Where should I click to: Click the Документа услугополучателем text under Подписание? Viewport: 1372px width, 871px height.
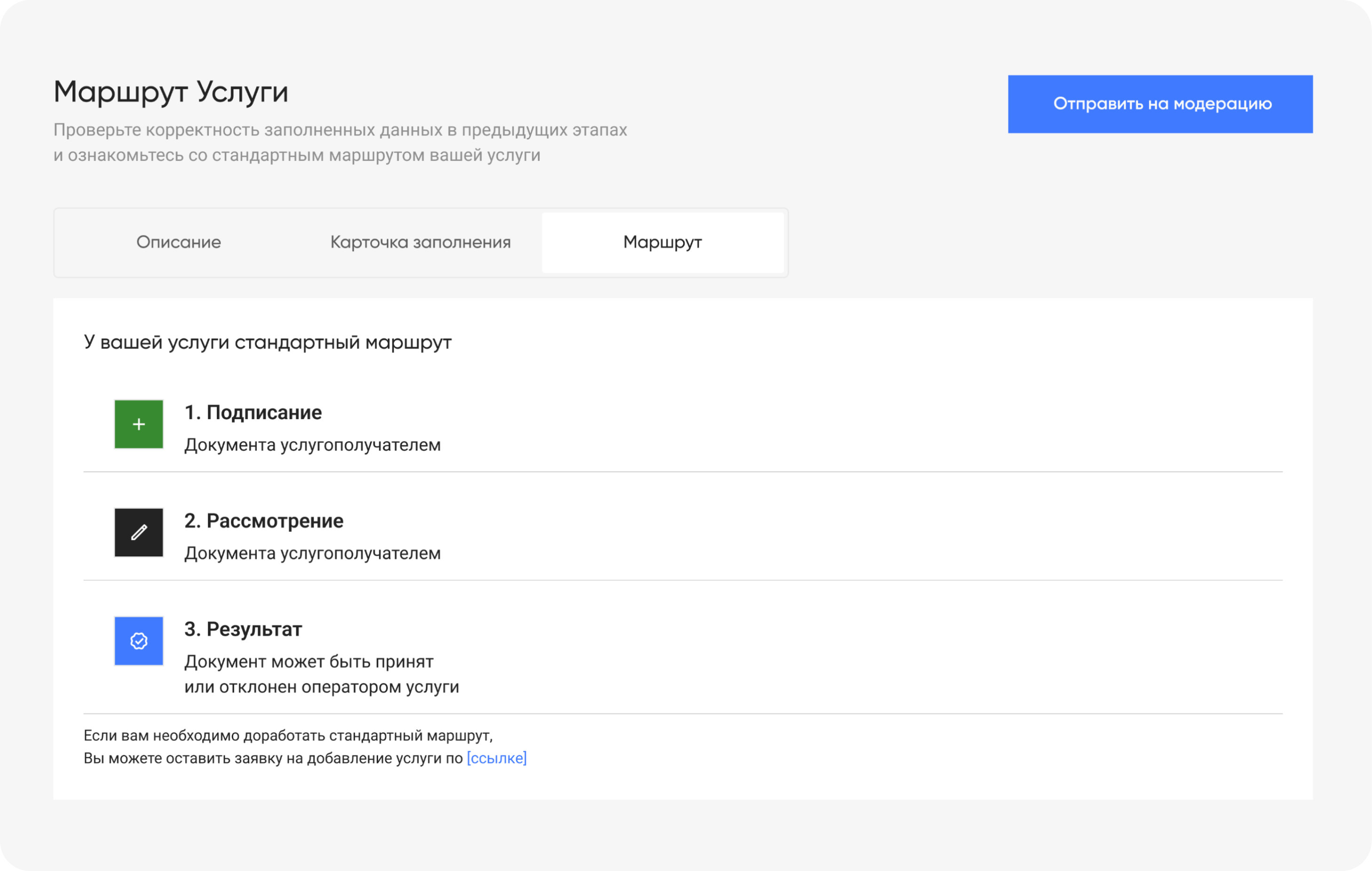point(312,444)
